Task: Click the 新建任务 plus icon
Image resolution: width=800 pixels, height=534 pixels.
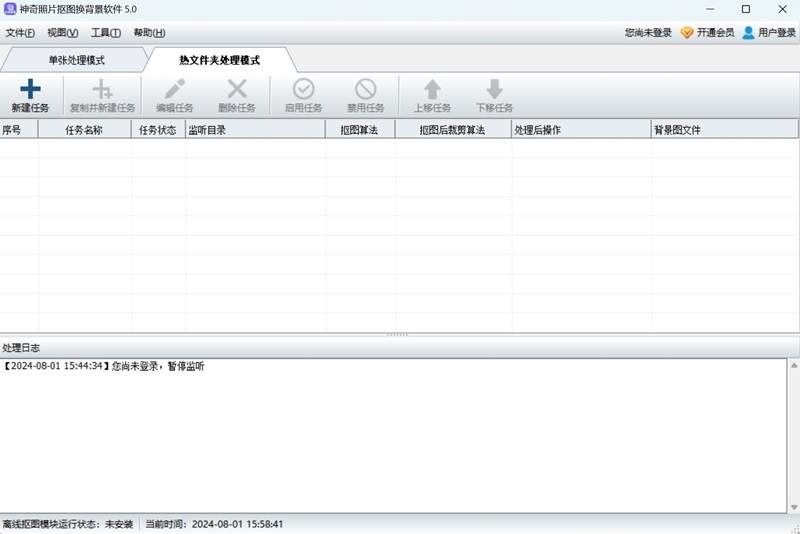Action: click(x=30, y=89)
